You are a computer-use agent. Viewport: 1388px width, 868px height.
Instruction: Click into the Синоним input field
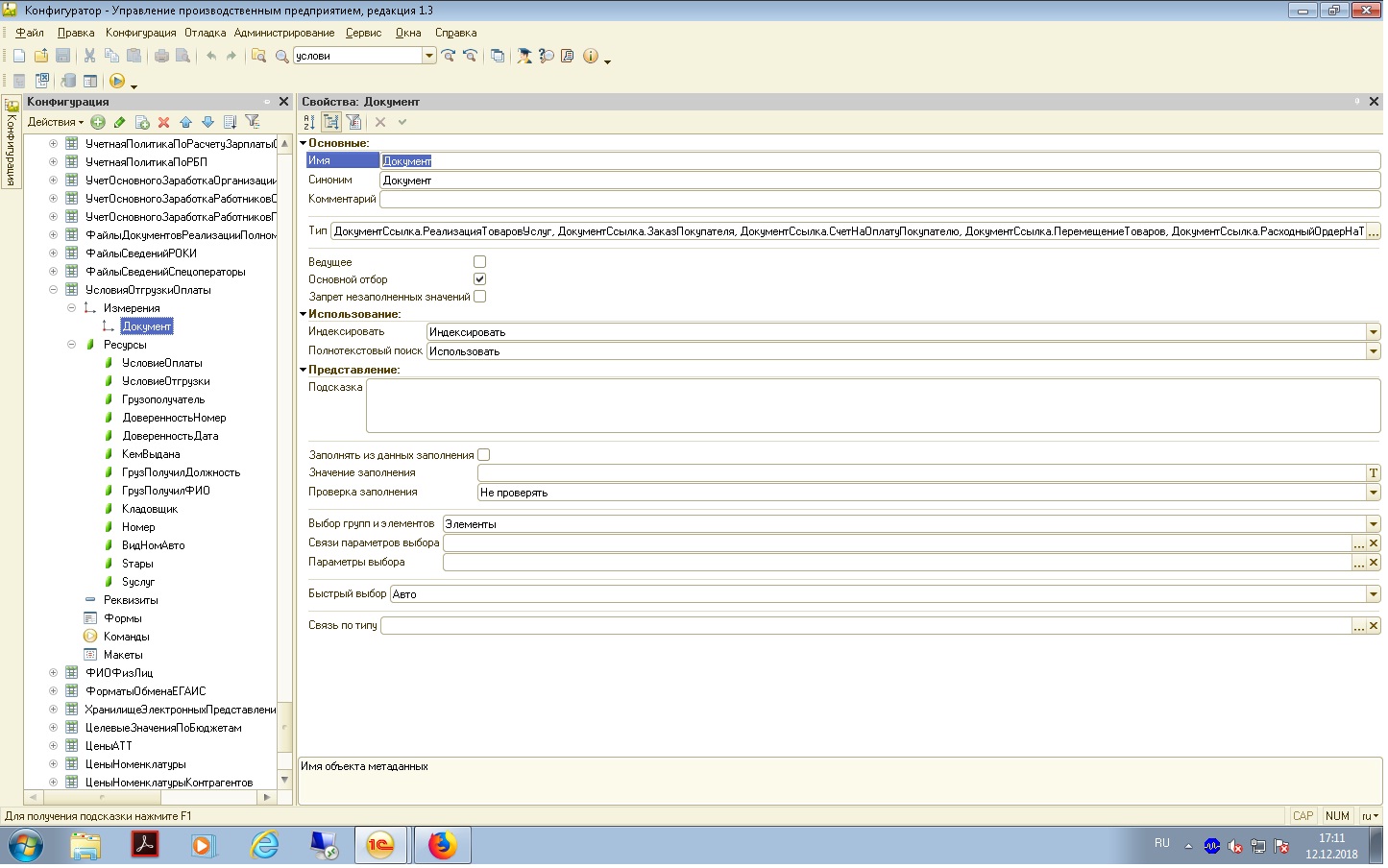[x=879, y=181]
